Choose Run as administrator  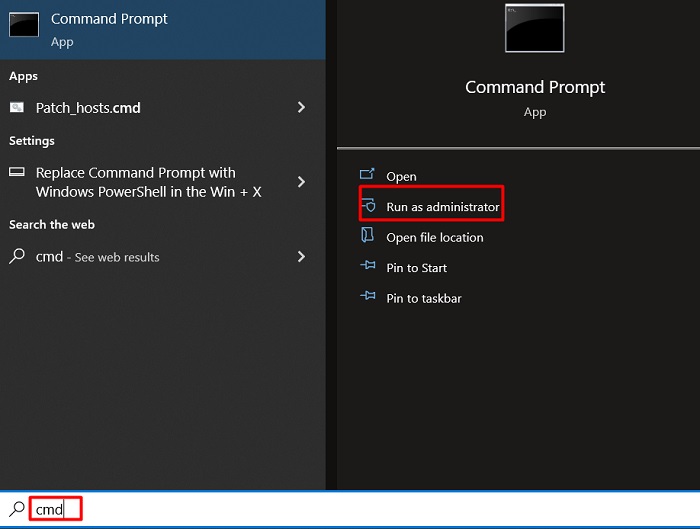tap(442, 207)
